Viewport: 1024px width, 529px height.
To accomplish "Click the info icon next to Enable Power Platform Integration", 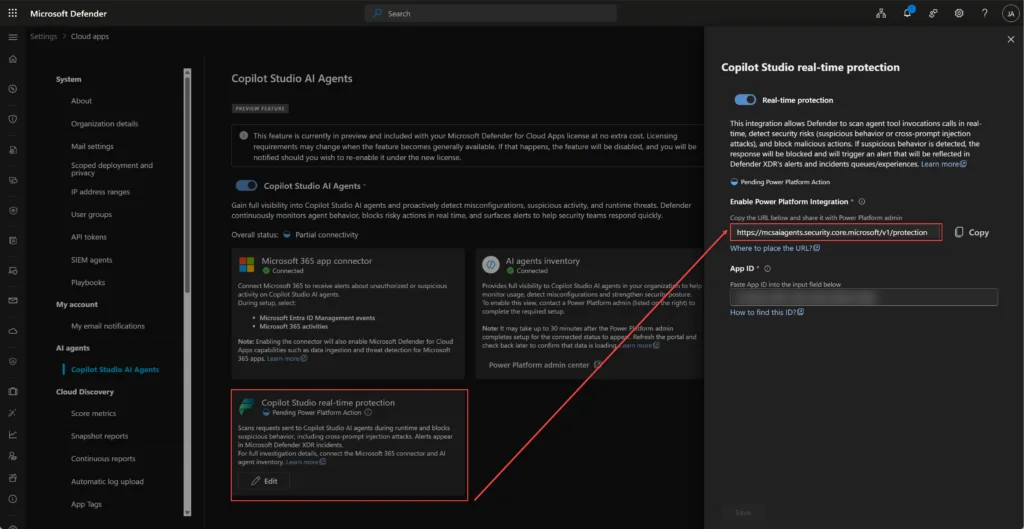I will click(x=861, y=202).
